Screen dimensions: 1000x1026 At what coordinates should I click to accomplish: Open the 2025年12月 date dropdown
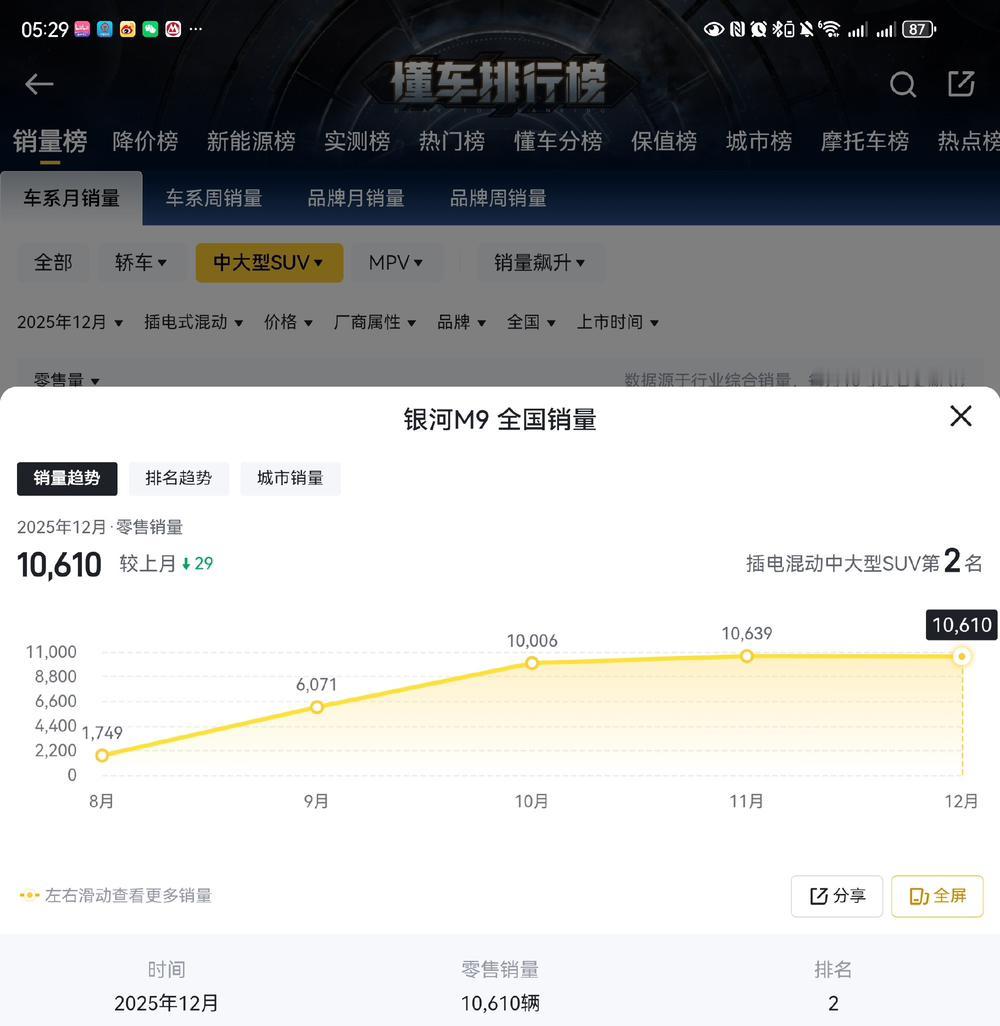pos(70,322)
